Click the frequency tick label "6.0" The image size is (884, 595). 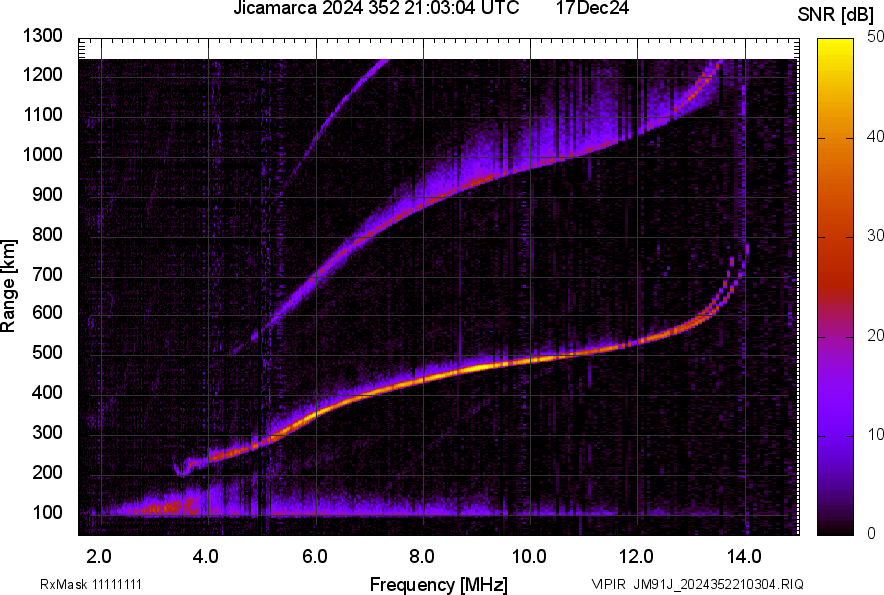[x=315, y=557]
